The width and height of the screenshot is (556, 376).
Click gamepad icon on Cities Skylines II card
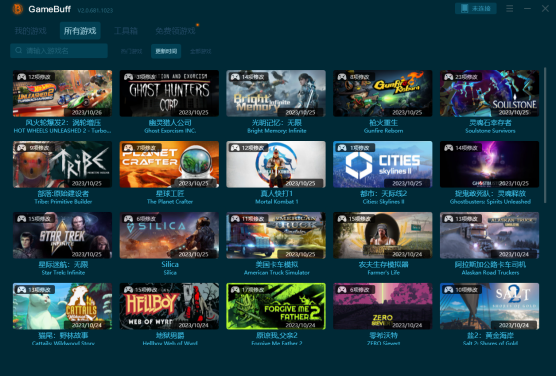(x=342, y=148)
